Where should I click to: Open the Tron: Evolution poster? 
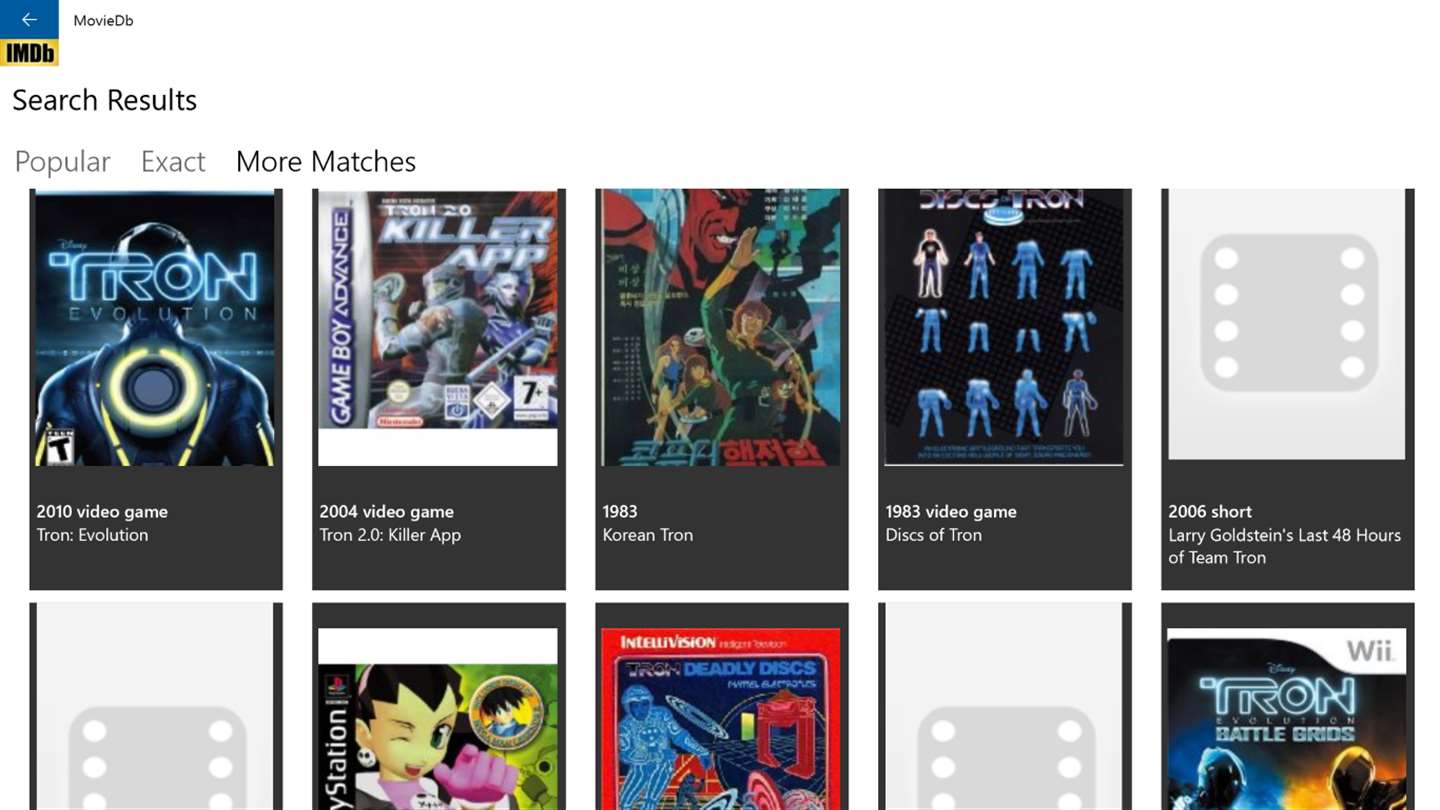155,328
